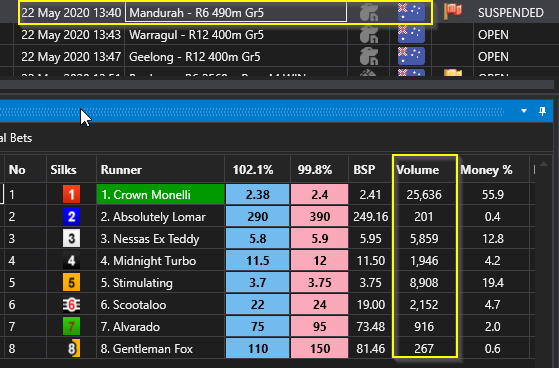Click the red number 1 silk icon

pos(71,194)
